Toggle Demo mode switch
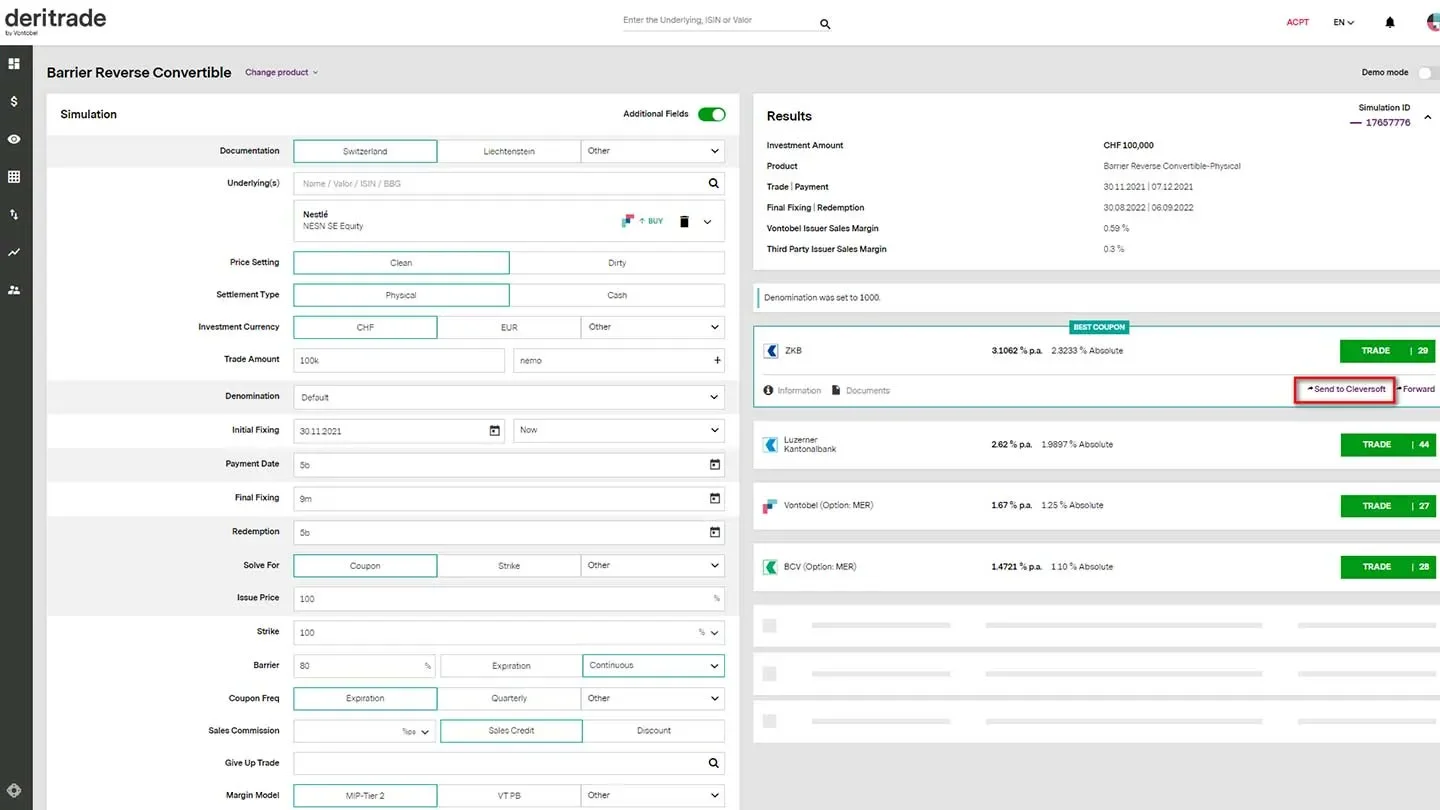1440x810 pixels. (x=1429, y=72)
